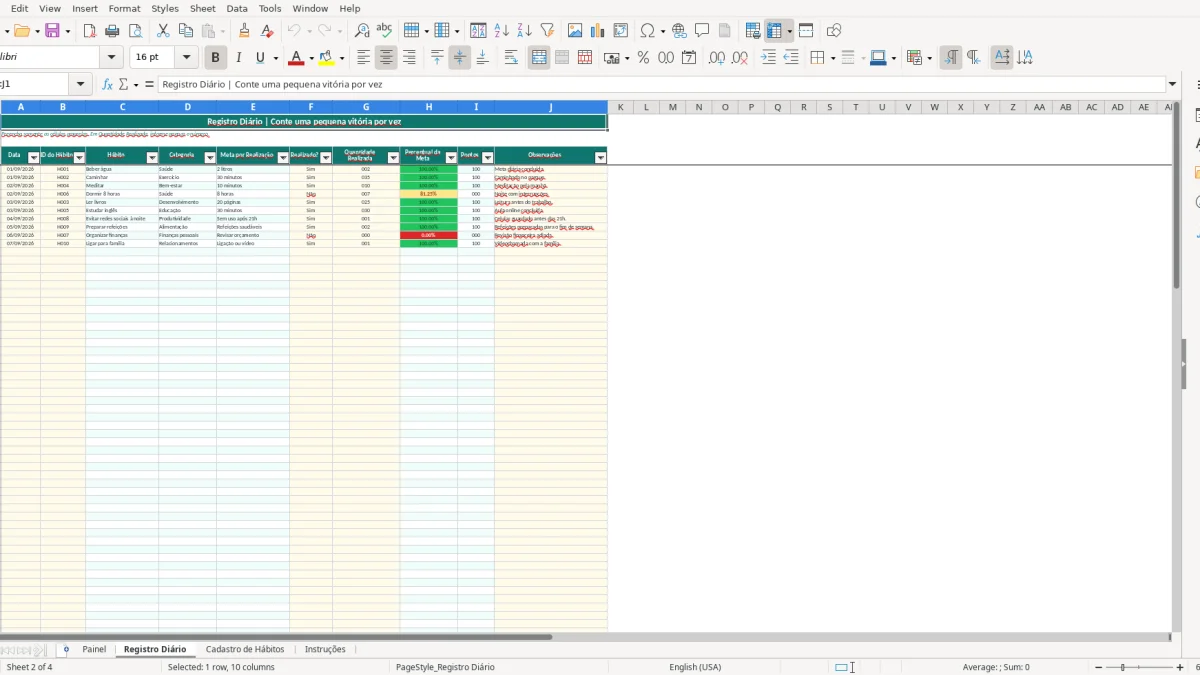
Task: Open the shapes drawing tool
Action: click(834, 31)
